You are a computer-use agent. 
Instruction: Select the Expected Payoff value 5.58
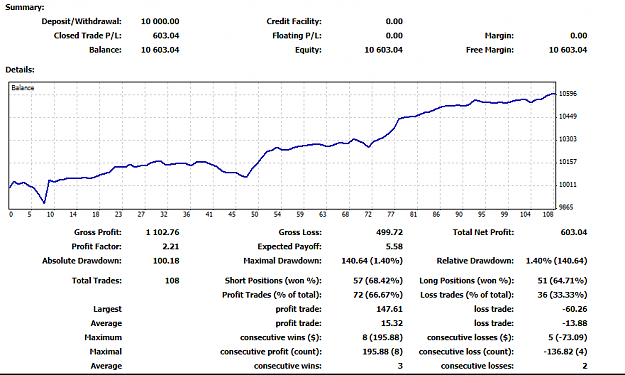pyautogui.click(x=394, y=246)
